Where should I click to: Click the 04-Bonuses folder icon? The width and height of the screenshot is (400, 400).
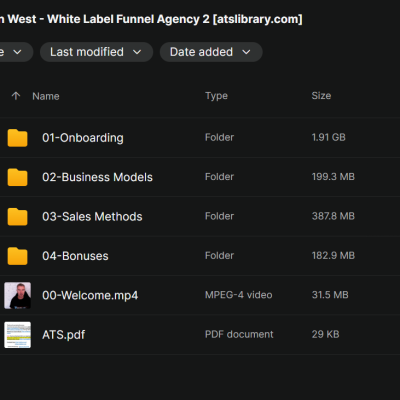pos(17,256)
